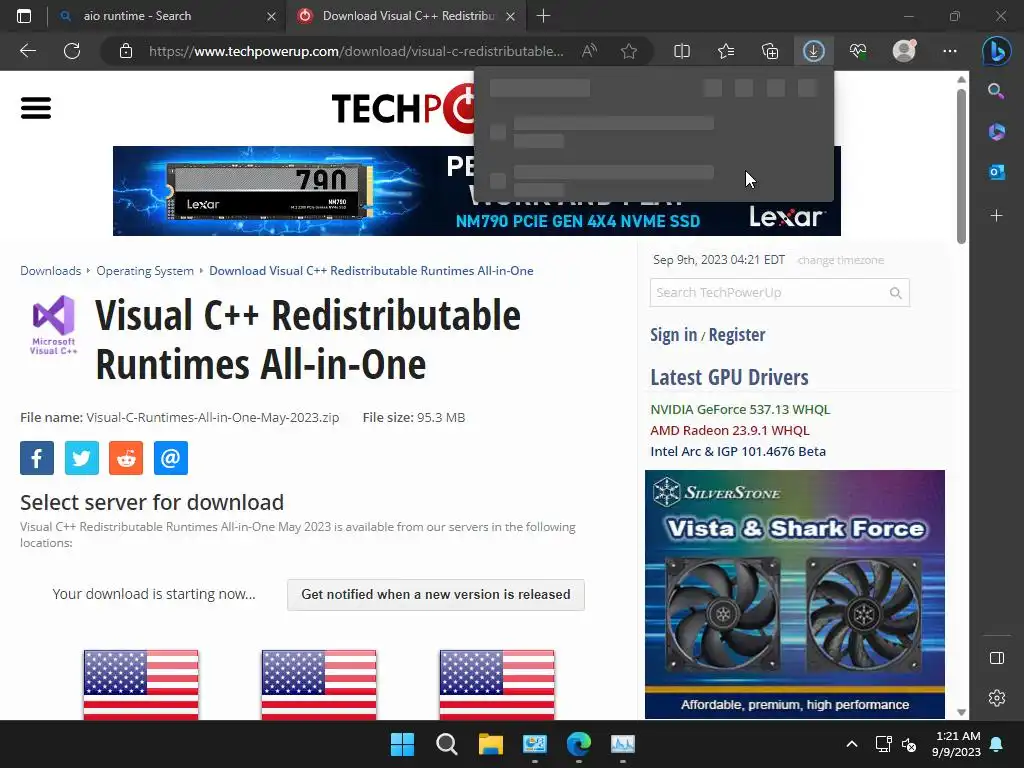Select the first US server flag
This screenshot has height=768, width=1024.
tap(141, 684)
